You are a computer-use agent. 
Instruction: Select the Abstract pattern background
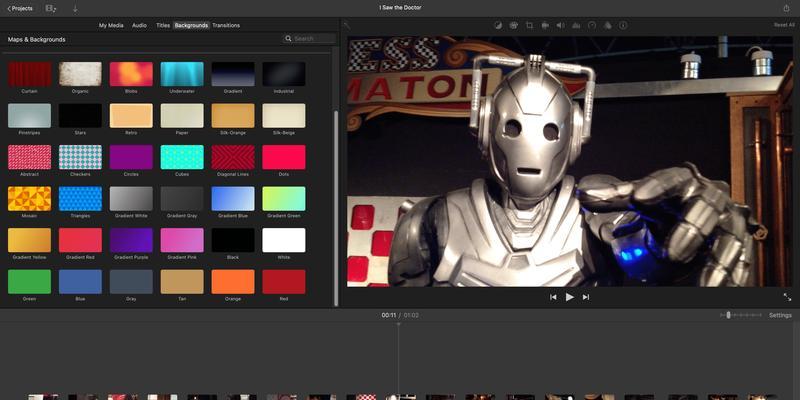pos(30,157)
